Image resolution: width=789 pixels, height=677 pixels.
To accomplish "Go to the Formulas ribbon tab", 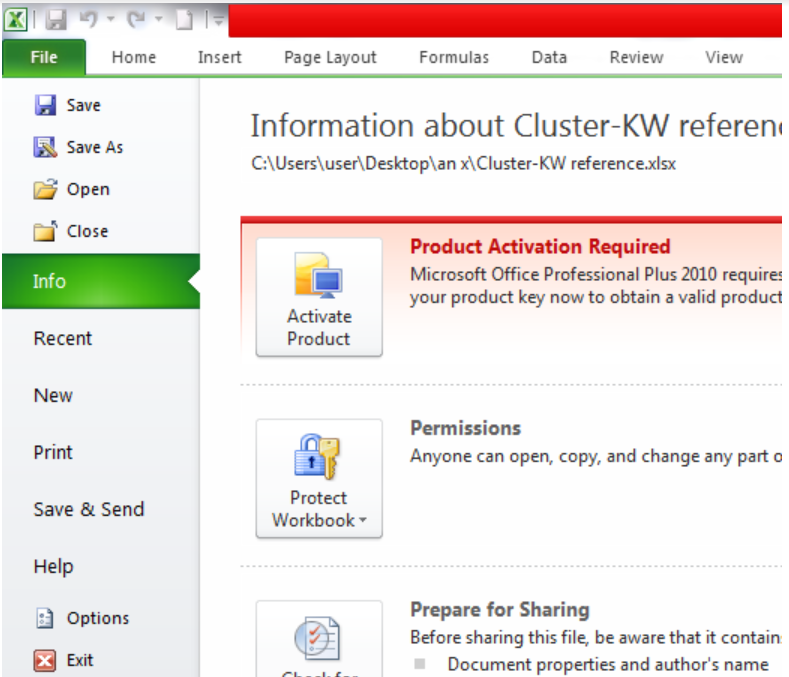I will (x=454, y=57).
